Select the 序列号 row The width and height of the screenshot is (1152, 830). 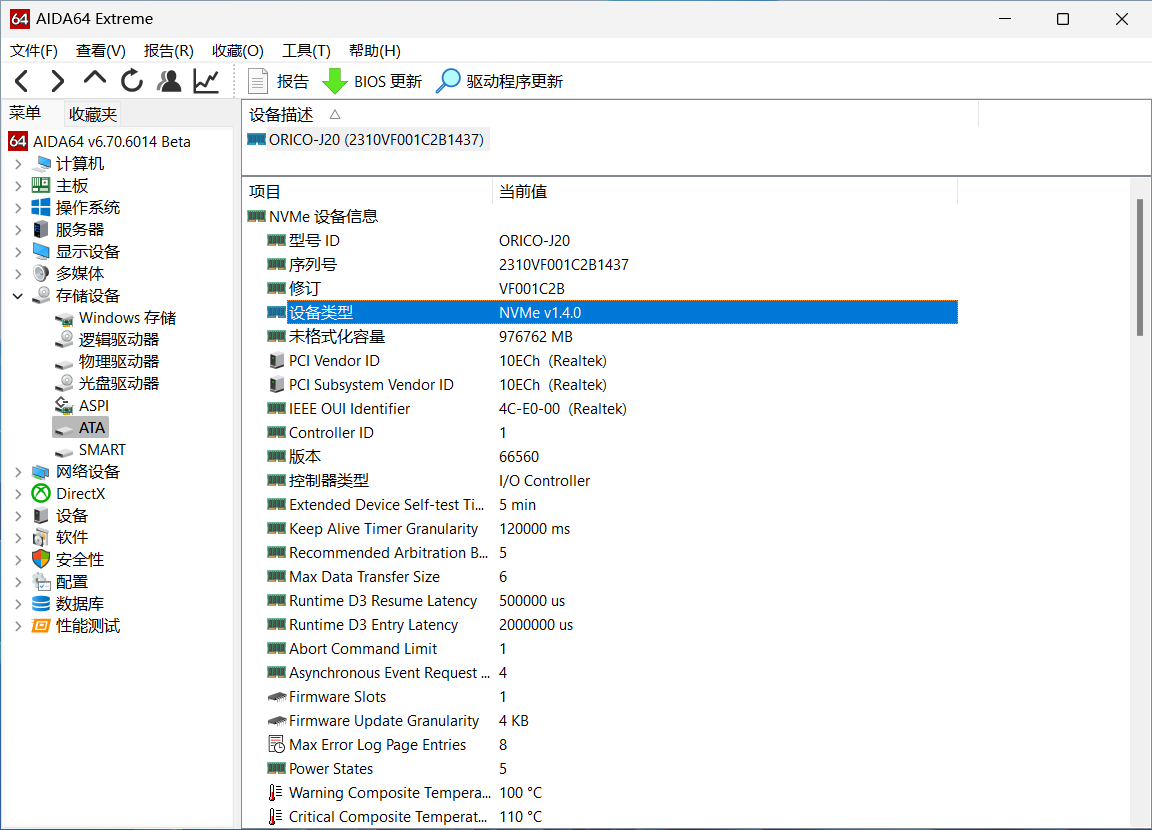(x=611, y=264)
